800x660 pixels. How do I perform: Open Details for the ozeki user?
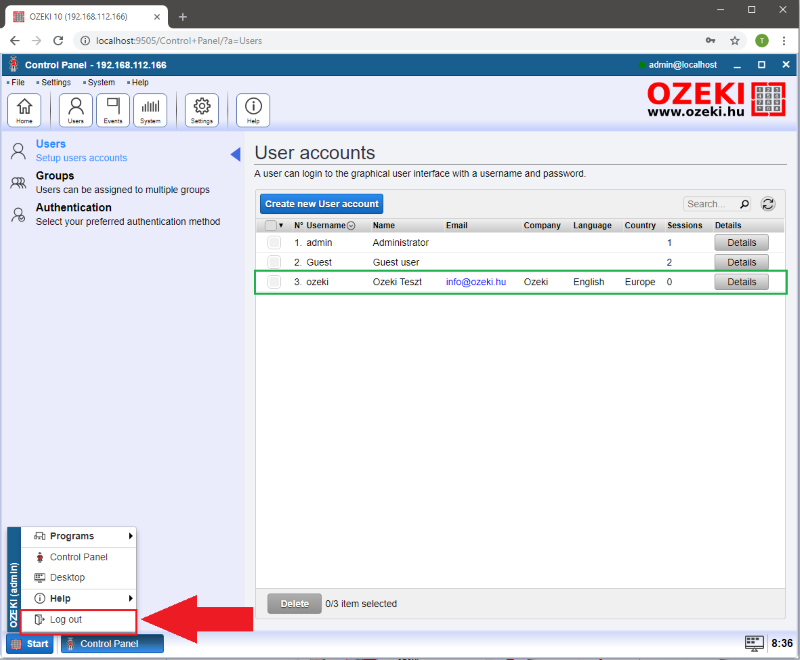741,282
